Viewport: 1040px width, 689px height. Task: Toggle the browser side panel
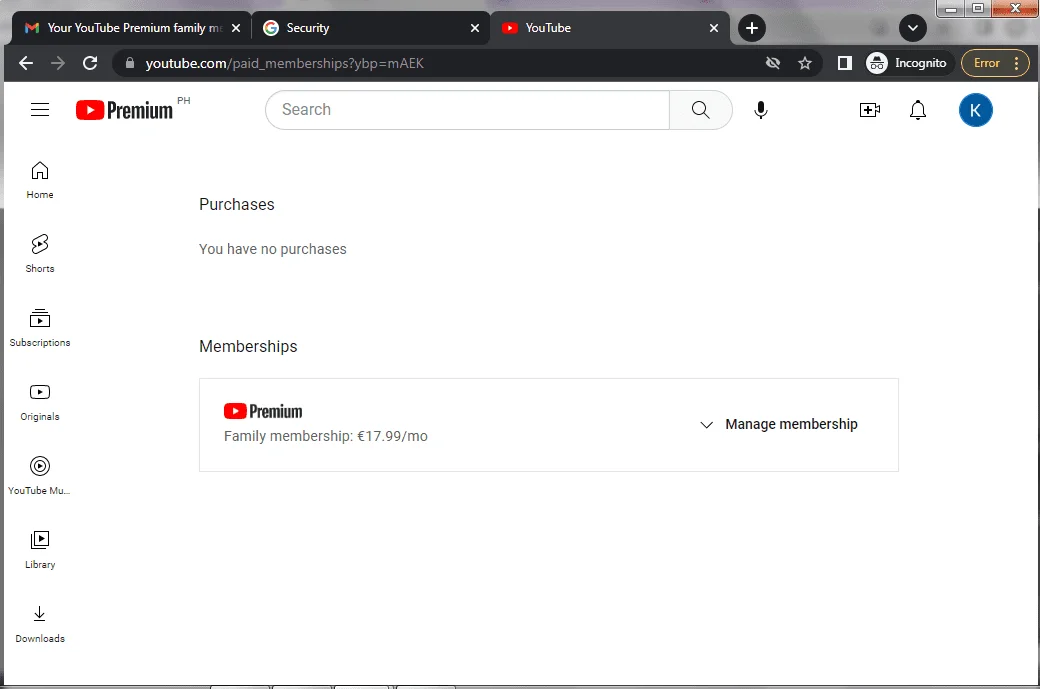click(844, 63)
